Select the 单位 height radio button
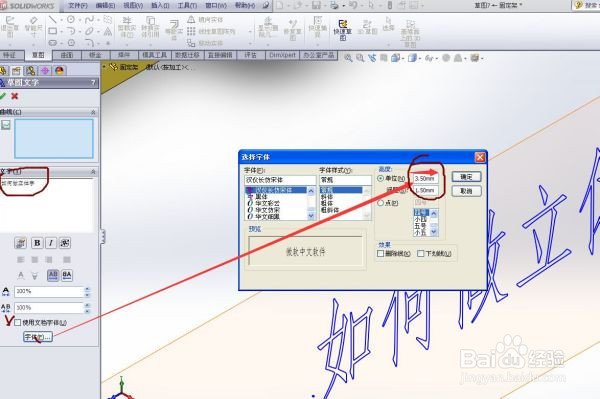 coord(380,178)
